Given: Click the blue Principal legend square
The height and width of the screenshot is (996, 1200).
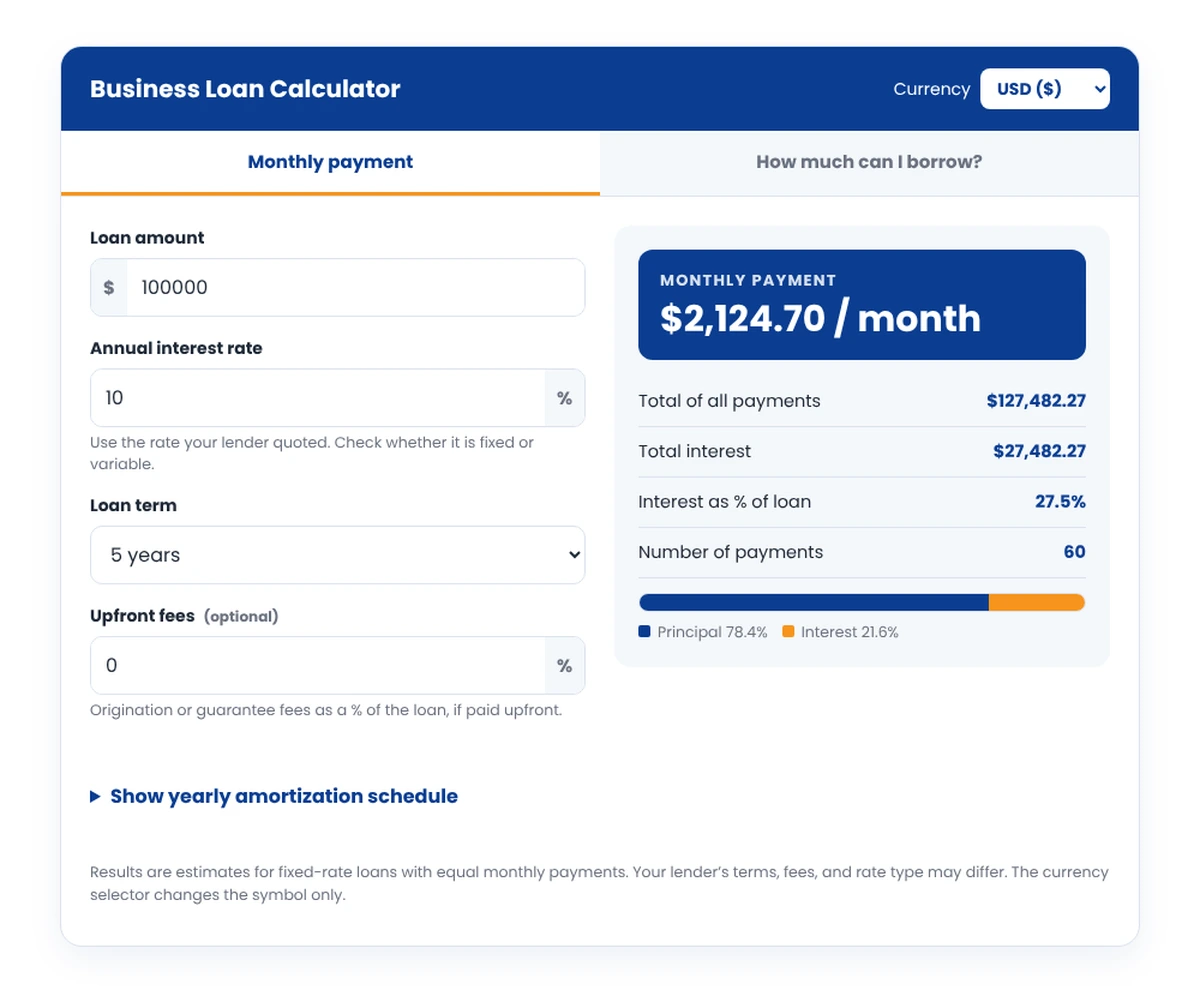Looking at the screenshot, I should pos(644,632).
